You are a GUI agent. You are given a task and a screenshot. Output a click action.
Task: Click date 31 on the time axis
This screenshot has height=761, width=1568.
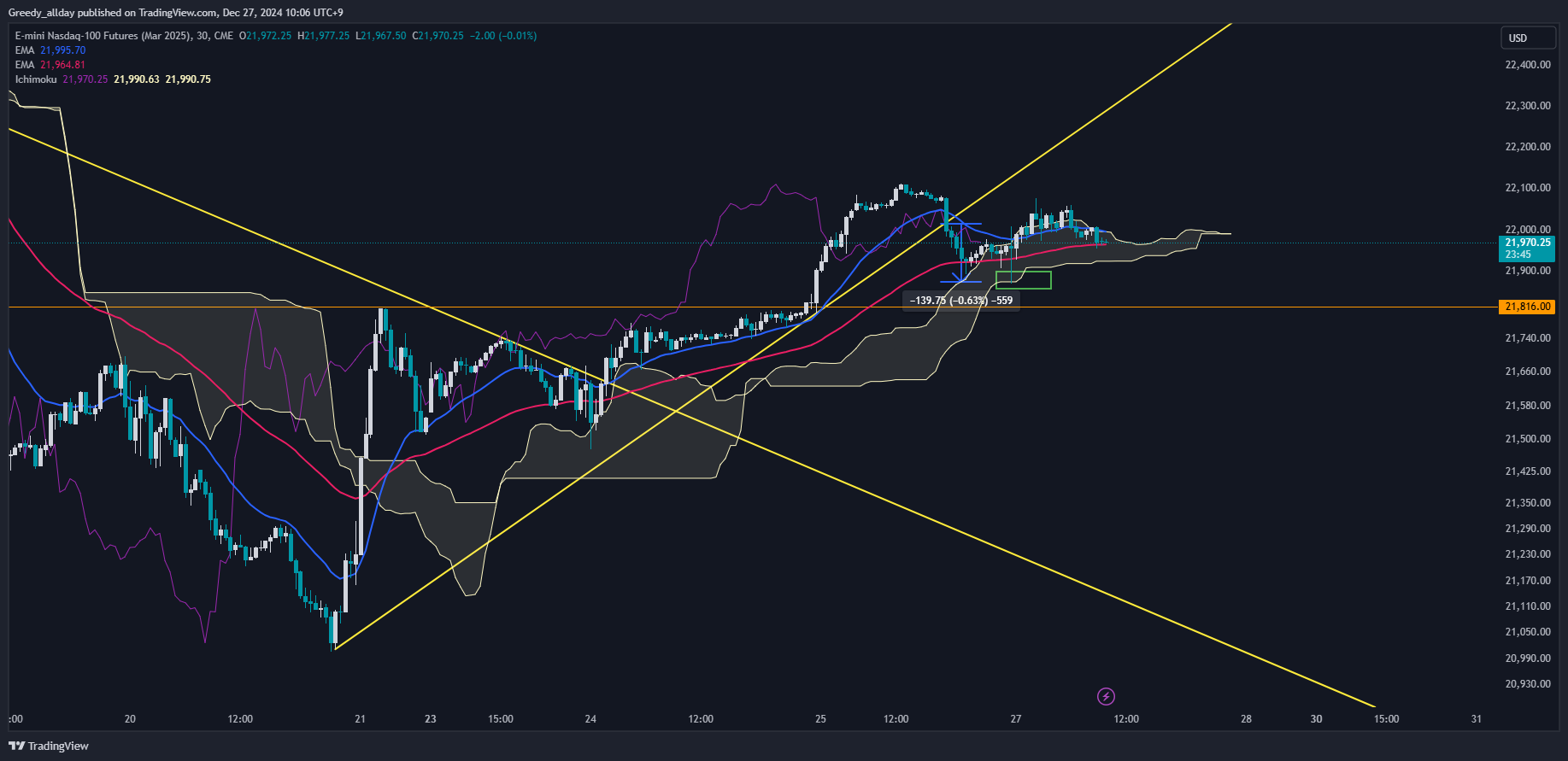pos(1477,719)
